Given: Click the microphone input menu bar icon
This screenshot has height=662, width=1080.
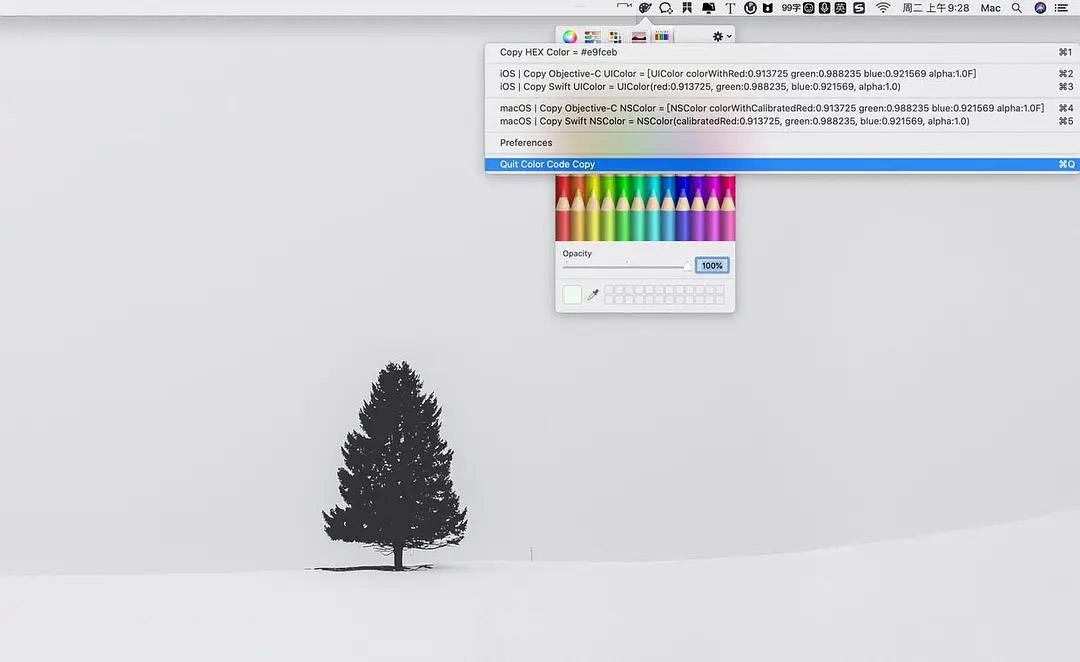Looking at the screenshot, I should pyautogui.click(x=824, y=8).
